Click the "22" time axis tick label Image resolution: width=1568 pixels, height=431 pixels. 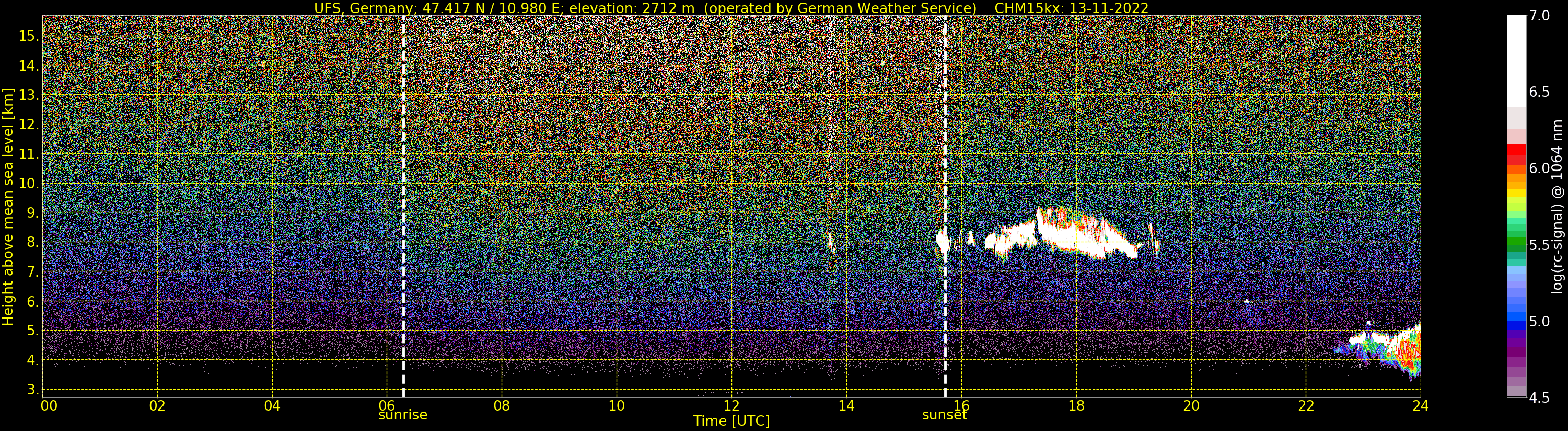click(1306, 406)
